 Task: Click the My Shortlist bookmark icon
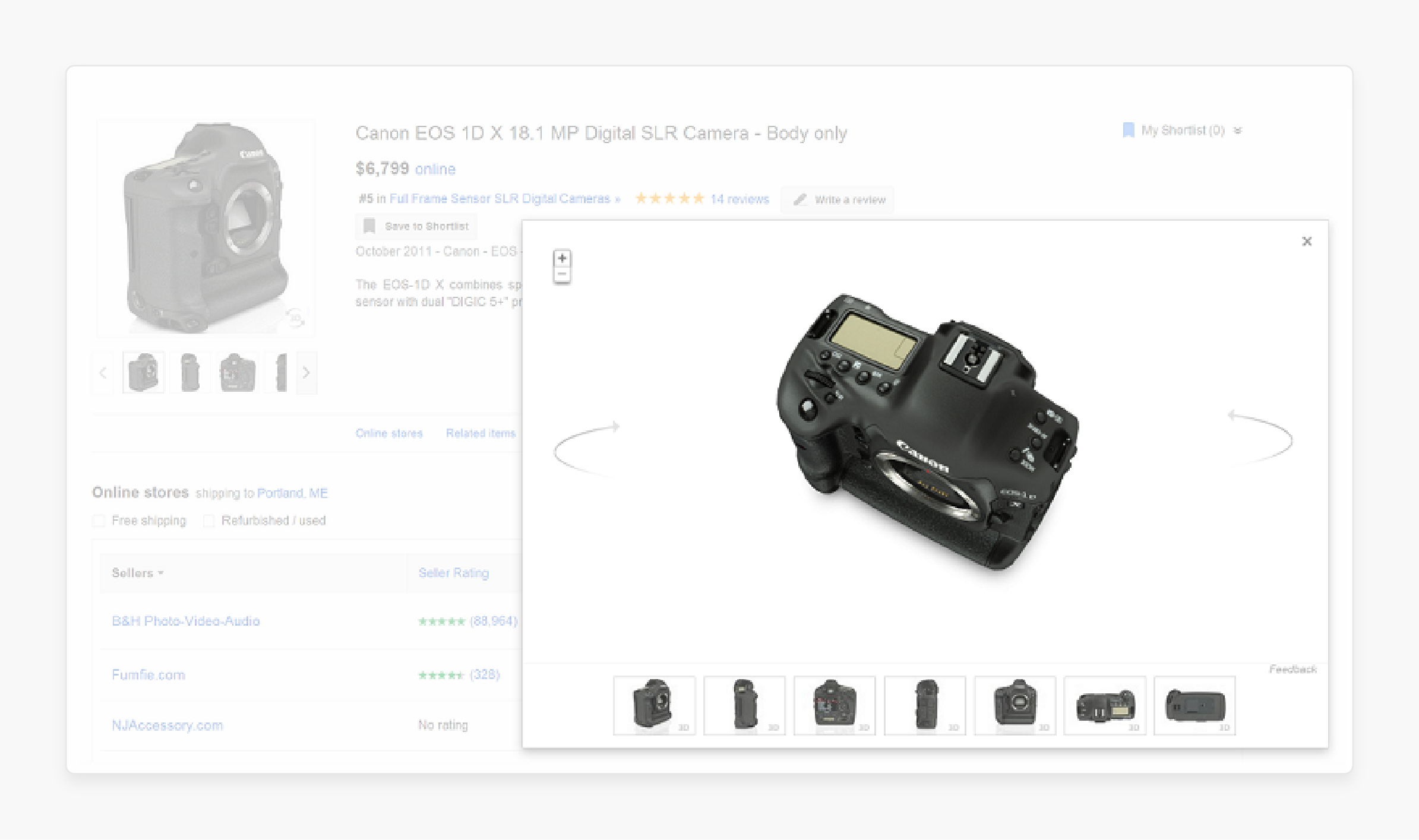coord(1129,130)
